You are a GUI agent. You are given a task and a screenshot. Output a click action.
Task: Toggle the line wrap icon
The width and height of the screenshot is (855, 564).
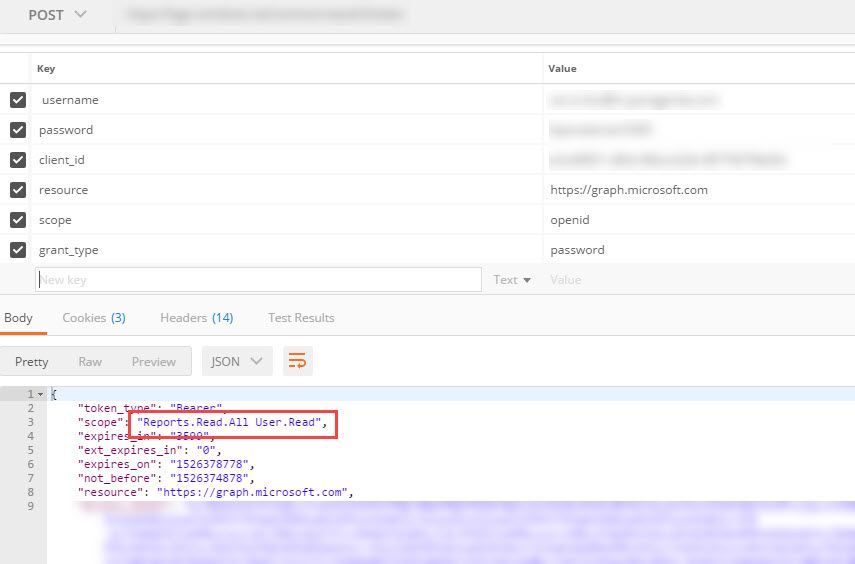(298, 361)
